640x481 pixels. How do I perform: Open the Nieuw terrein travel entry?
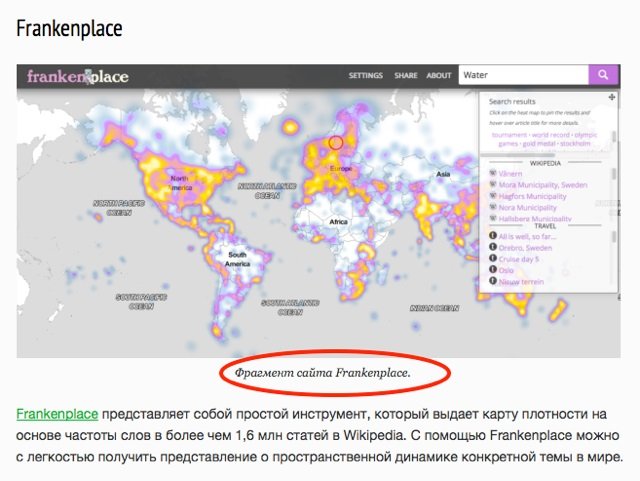click(x=521, y=282)
